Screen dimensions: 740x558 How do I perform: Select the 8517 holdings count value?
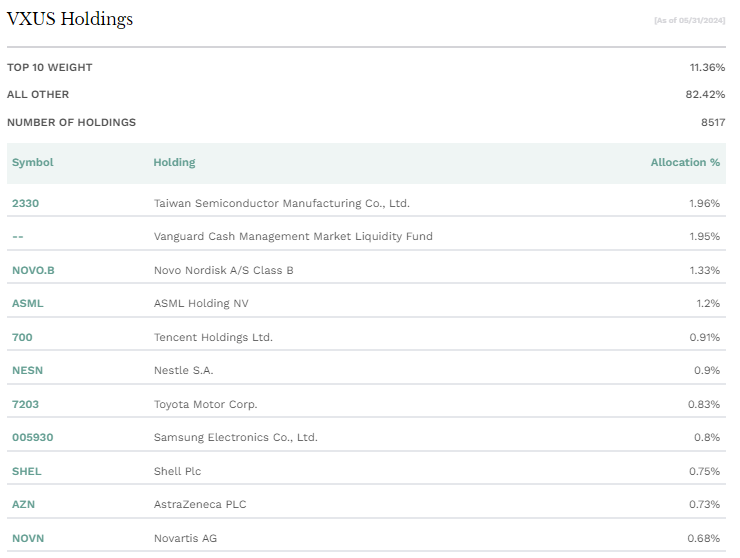click(713, 122)
